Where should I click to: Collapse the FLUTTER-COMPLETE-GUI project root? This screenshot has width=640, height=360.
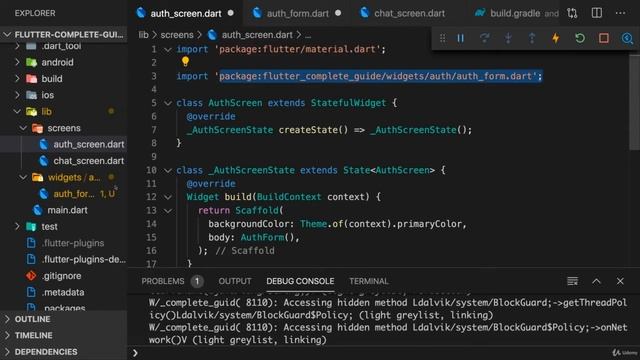[x=63, y=35]
